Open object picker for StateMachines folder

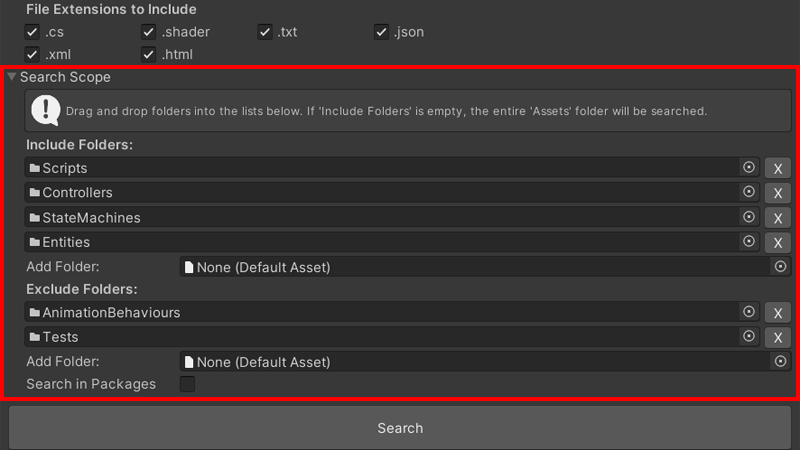(x=748, y=217)
